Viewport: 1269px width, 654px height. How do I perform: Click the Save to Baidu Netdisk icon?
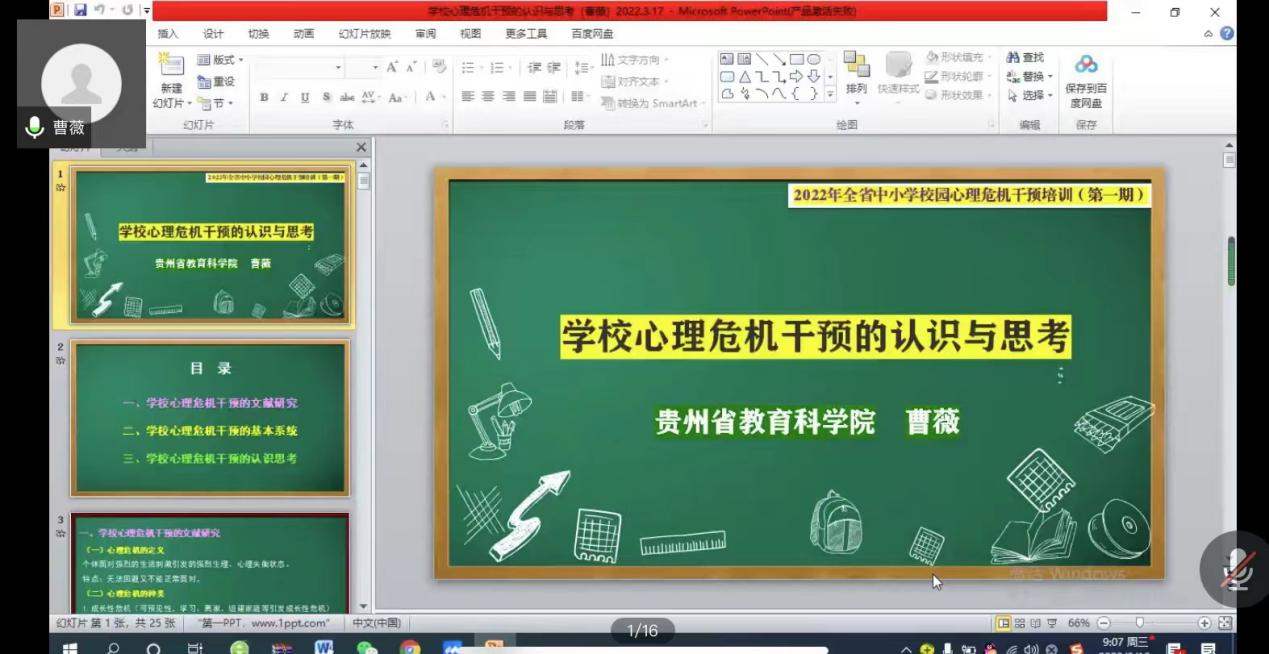coord(1086,66)
